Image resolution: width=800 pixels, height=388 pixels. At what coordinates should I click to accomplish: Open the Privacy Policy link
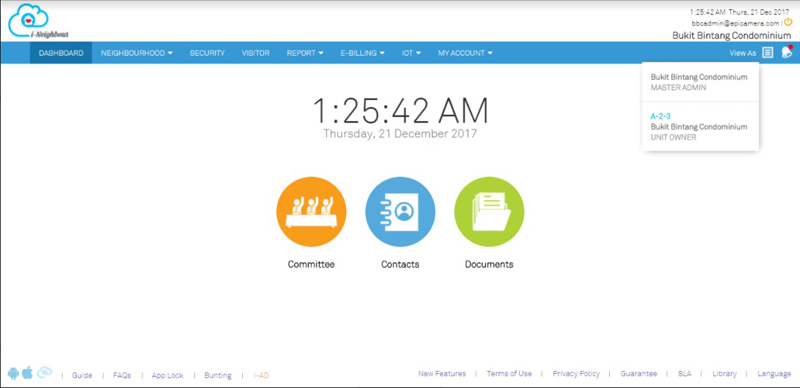(x=576, y=374)
